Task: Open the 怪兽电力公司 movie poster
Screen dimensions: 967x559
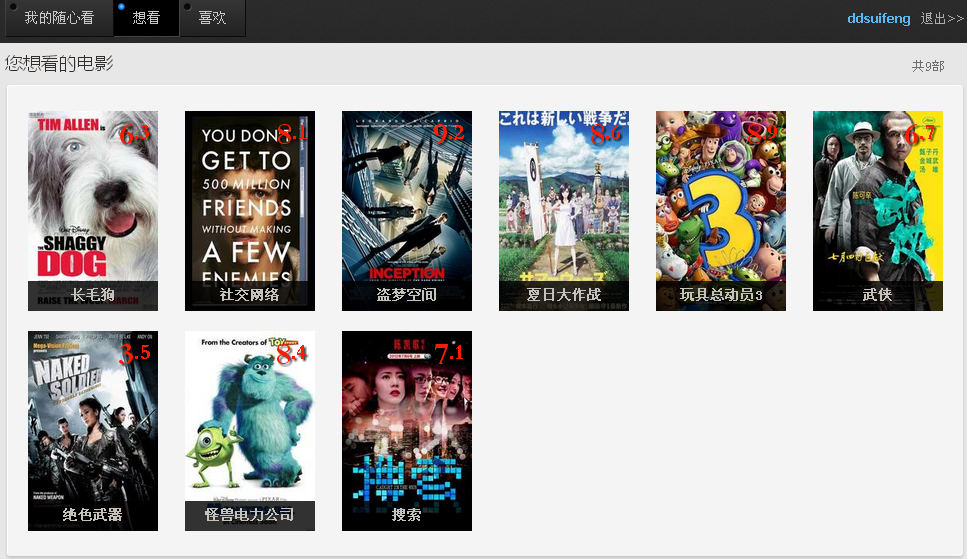Action: tap(250, 431)
